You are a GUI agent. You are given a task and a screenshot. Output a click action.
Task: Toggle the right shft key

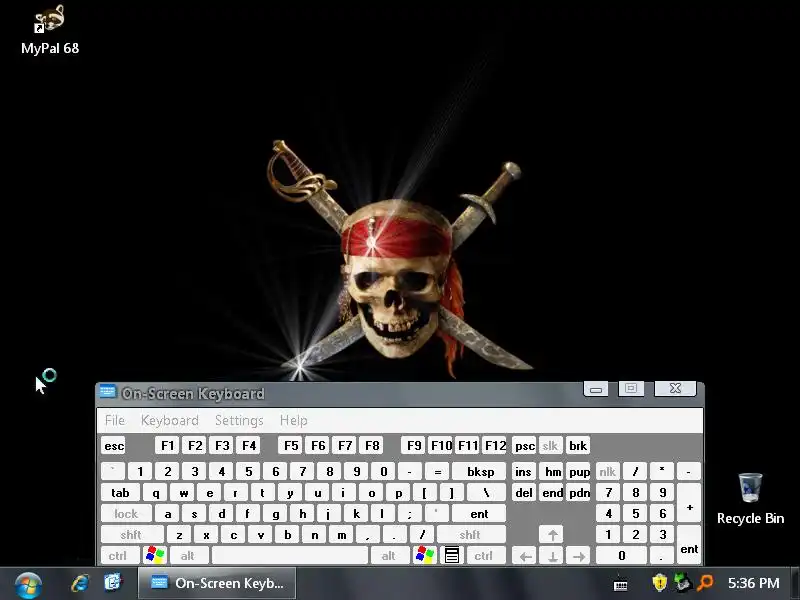click(x=470, y=534)
